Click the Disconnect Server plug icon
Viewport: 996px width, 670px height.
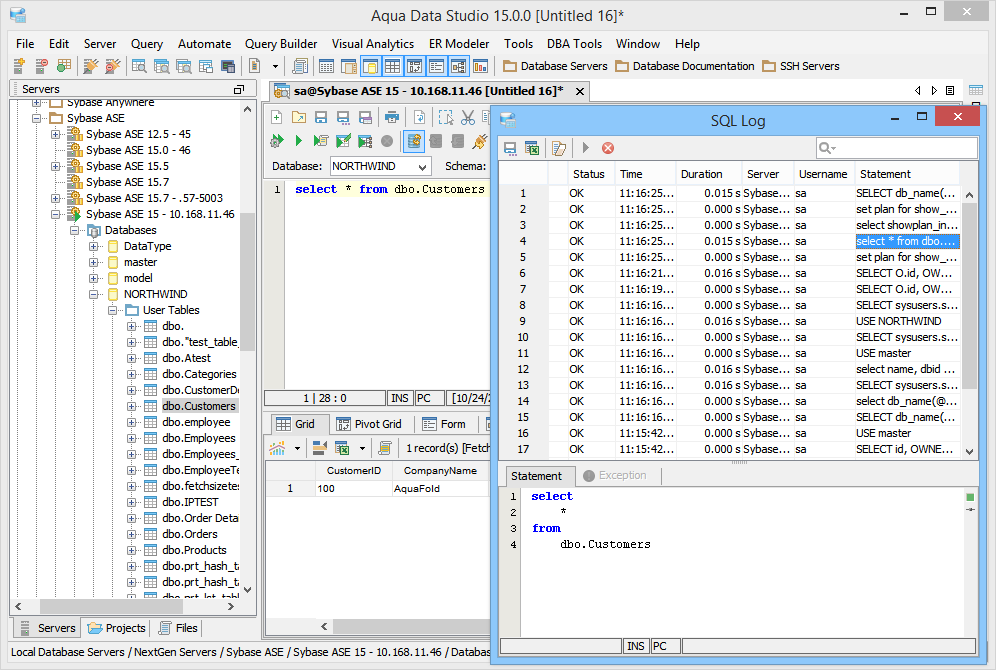pyautogui.click(x=112, y=65)
